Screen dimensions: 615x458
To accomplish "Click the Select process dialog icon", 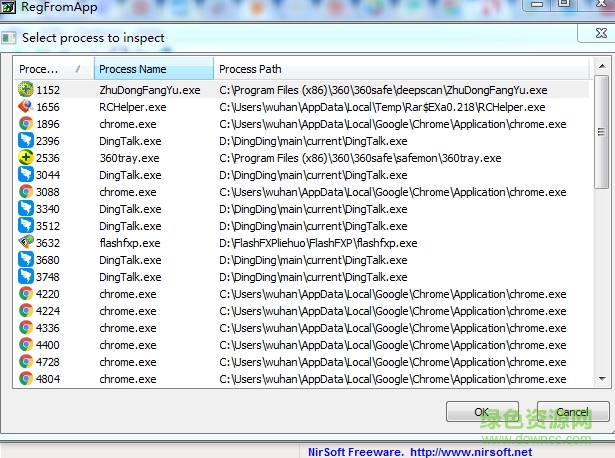I will pyautogui.click(x=9, y=38).
